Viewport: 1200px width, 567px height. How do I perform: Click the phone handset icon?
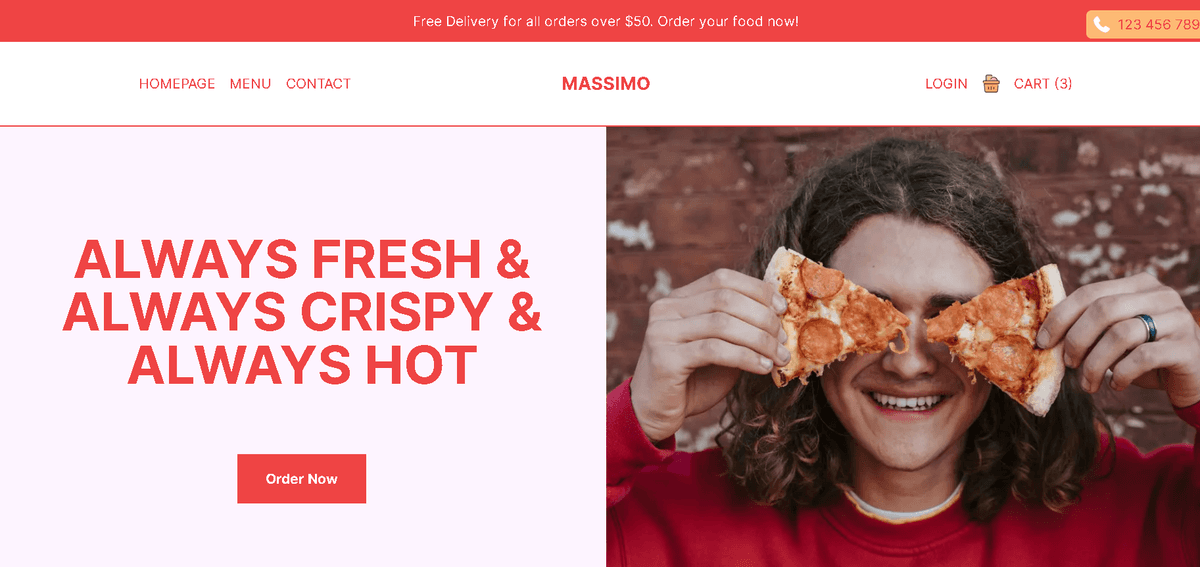click(1101, 25)
